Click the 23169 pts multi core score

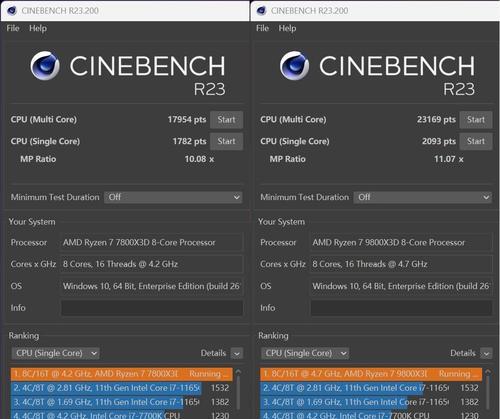point(436,120)
